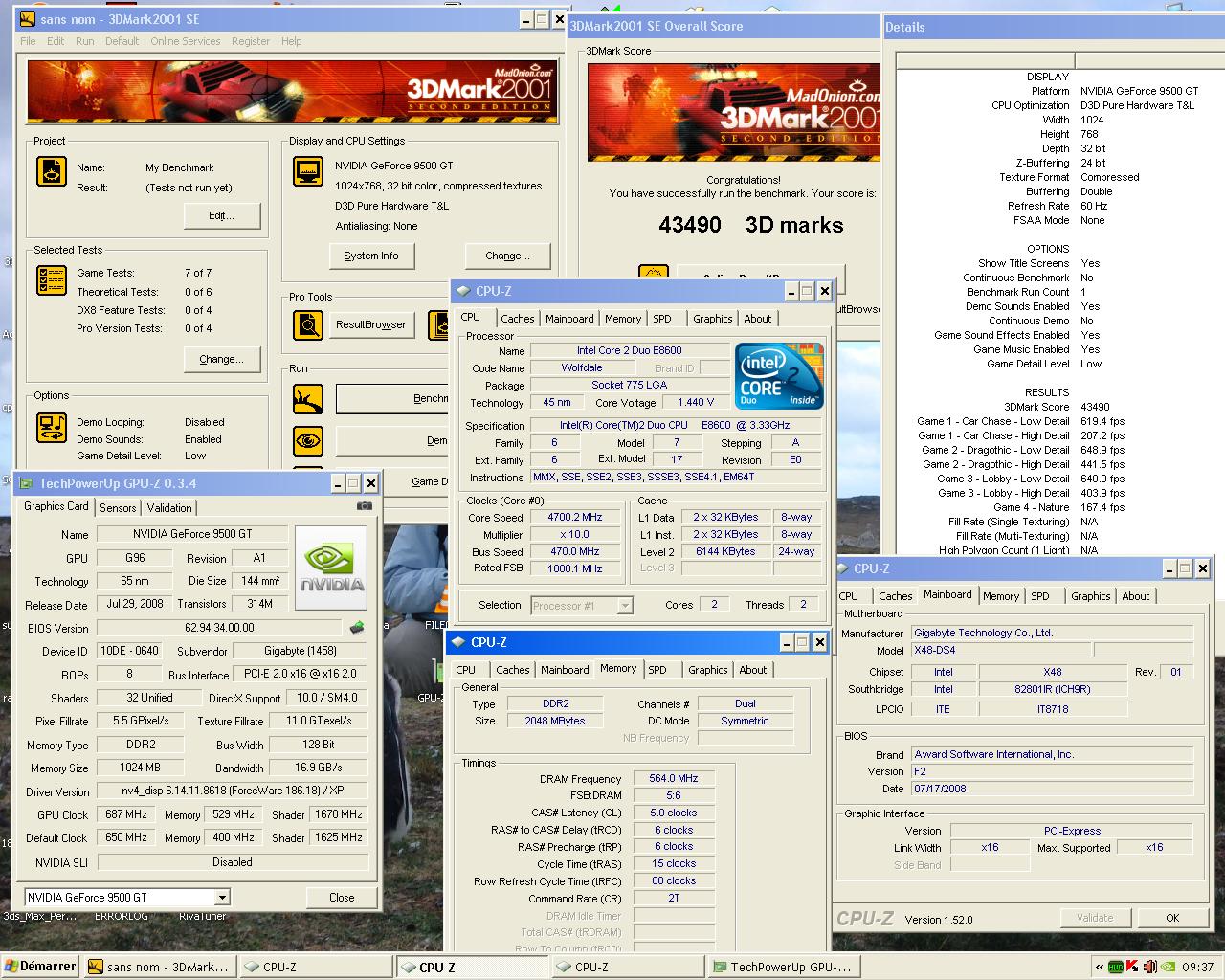
Task: Click the Display and CPU Settings monitor icon
Action: (x=308, y=172)
